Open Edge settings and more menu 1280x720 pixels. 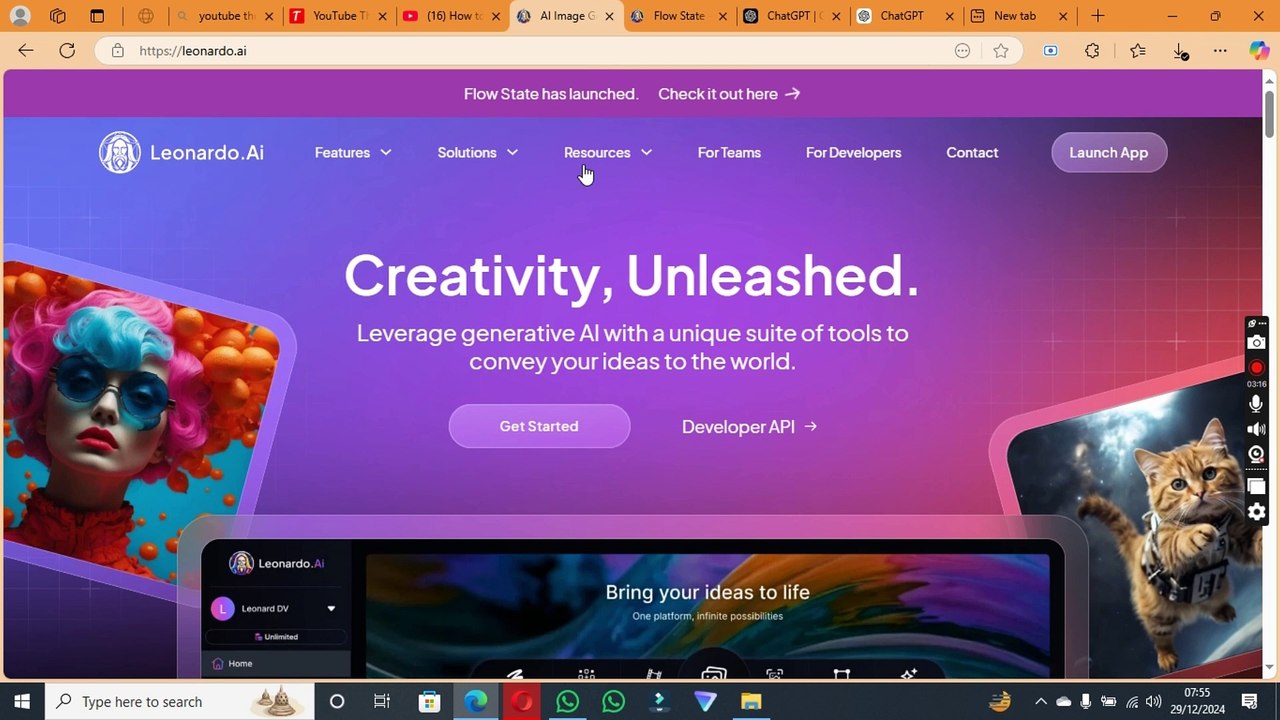(x=1220, y=51)
